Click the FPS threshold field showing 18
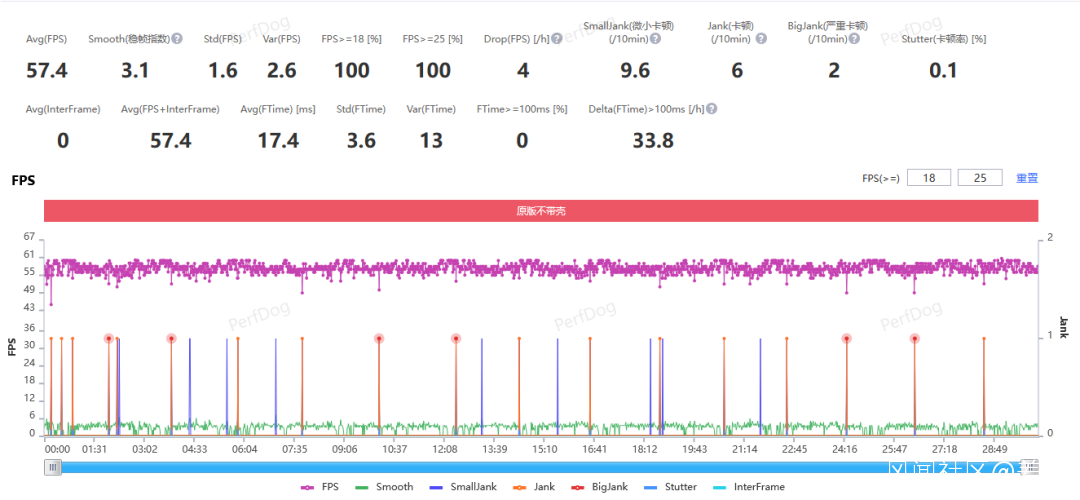Viewport: 1080px width, 500px height. [x=929, y=178]
